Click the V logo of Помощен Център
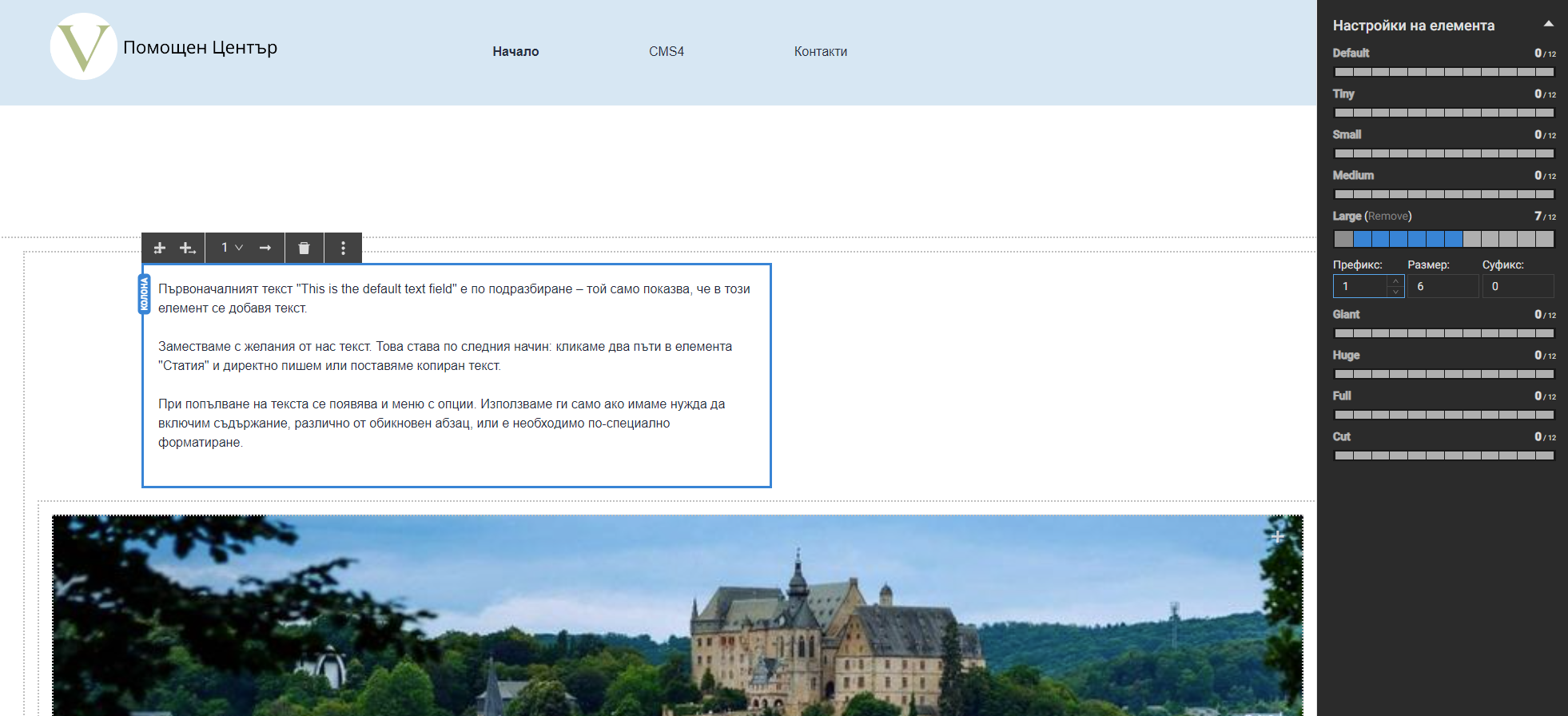This screenshot has height=716, width=1568. tap(83, 47)
